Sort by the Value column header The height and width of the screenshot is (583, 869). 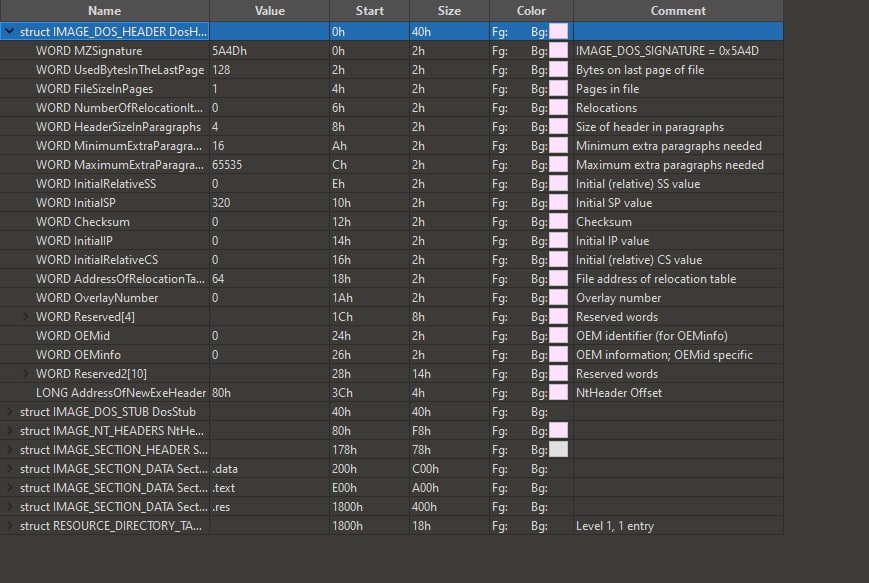point(269,11)
